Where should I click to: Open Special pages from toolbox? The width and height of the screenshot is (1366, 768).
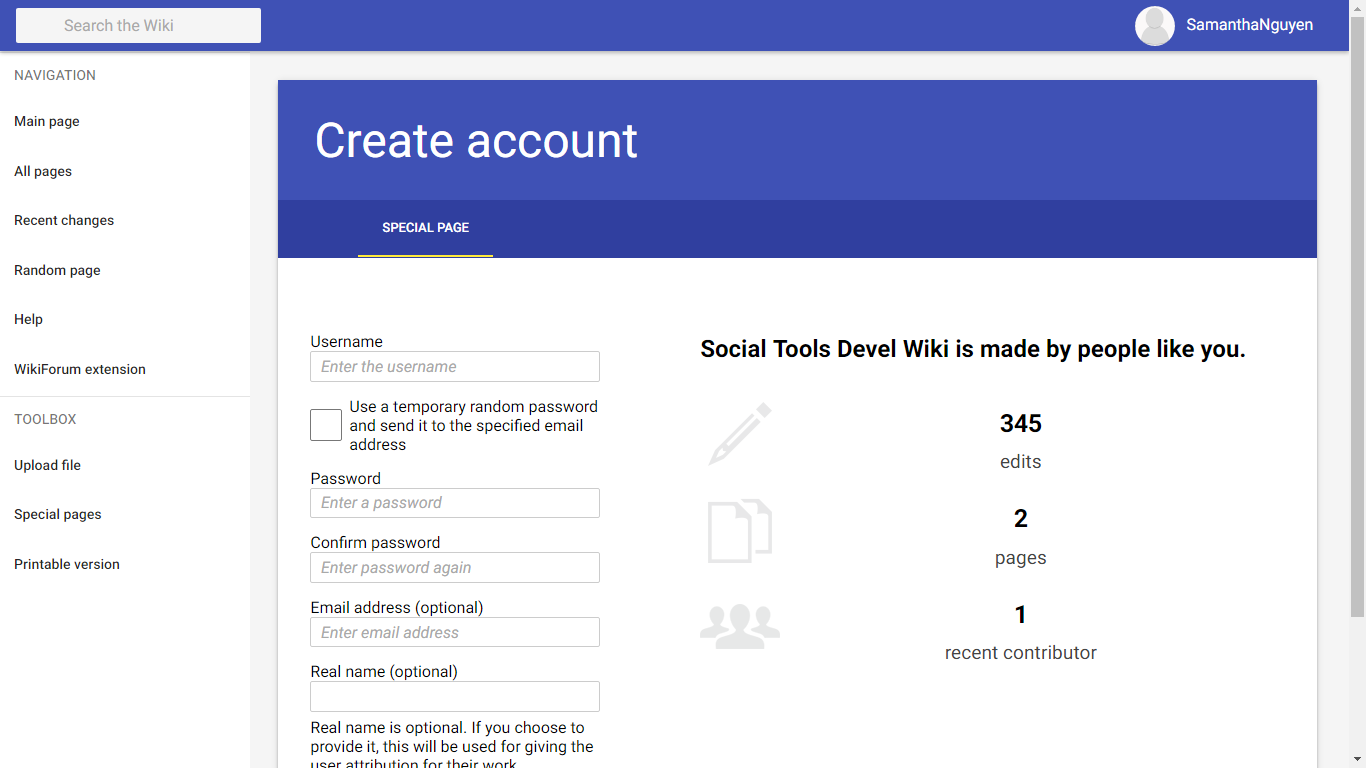[58, 515]
